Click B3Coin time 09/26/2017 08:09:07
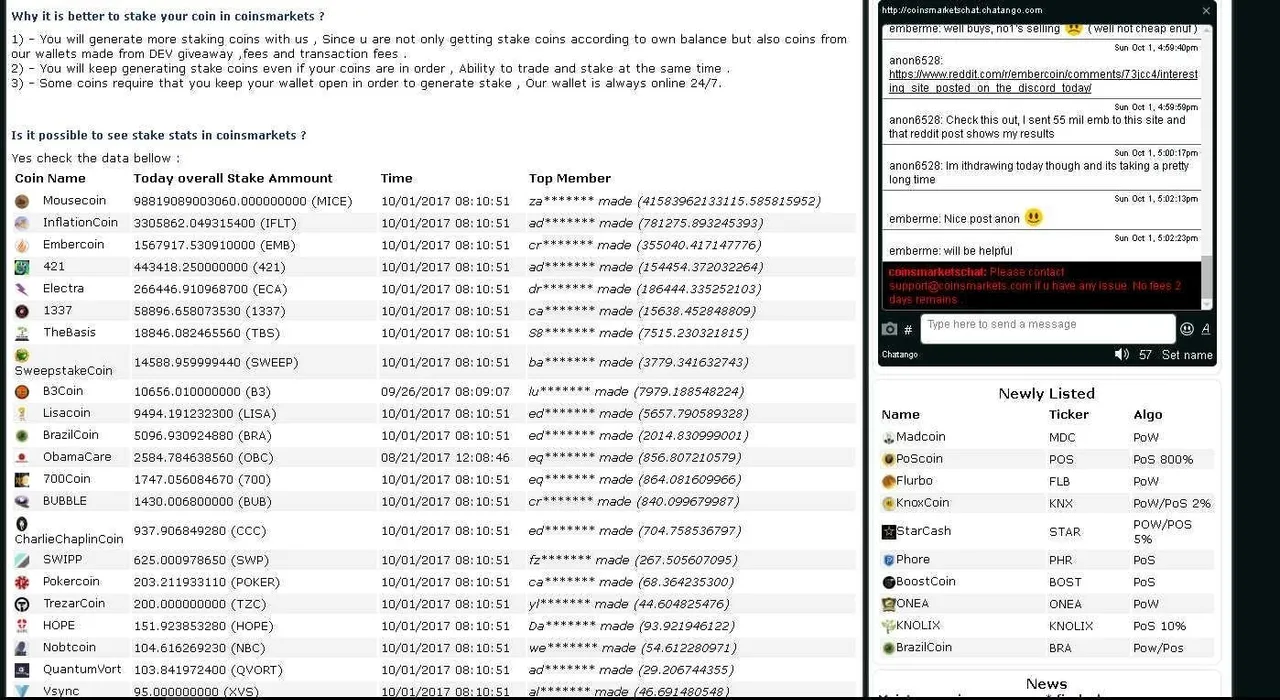This screenshot has width=1280, height=700. click(x=445, y=392)
